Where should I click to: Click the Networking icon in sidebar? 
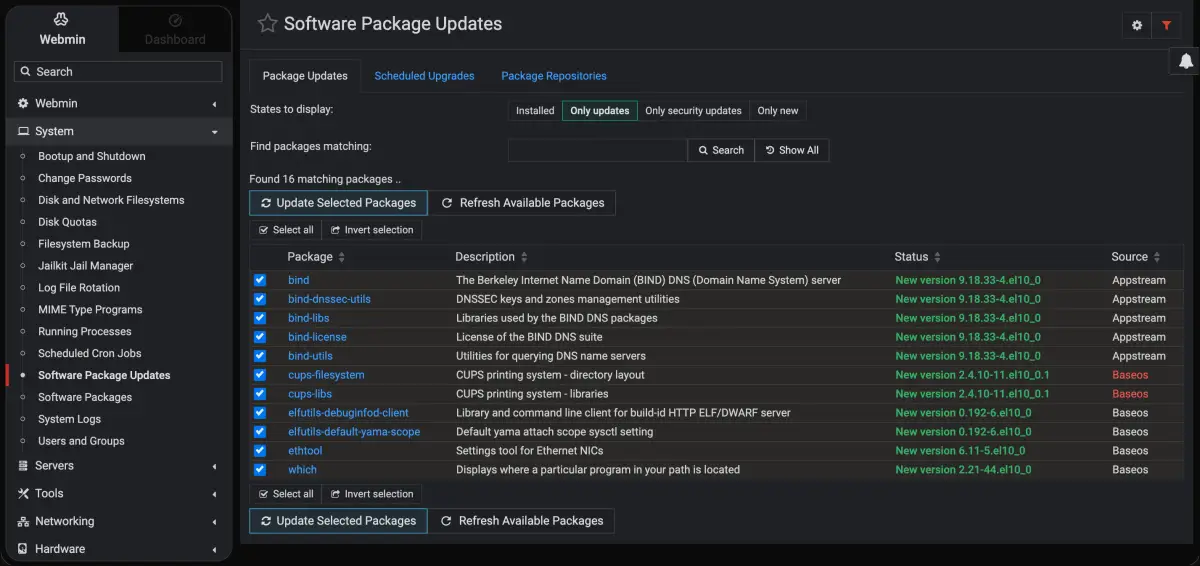click(24, 521)
